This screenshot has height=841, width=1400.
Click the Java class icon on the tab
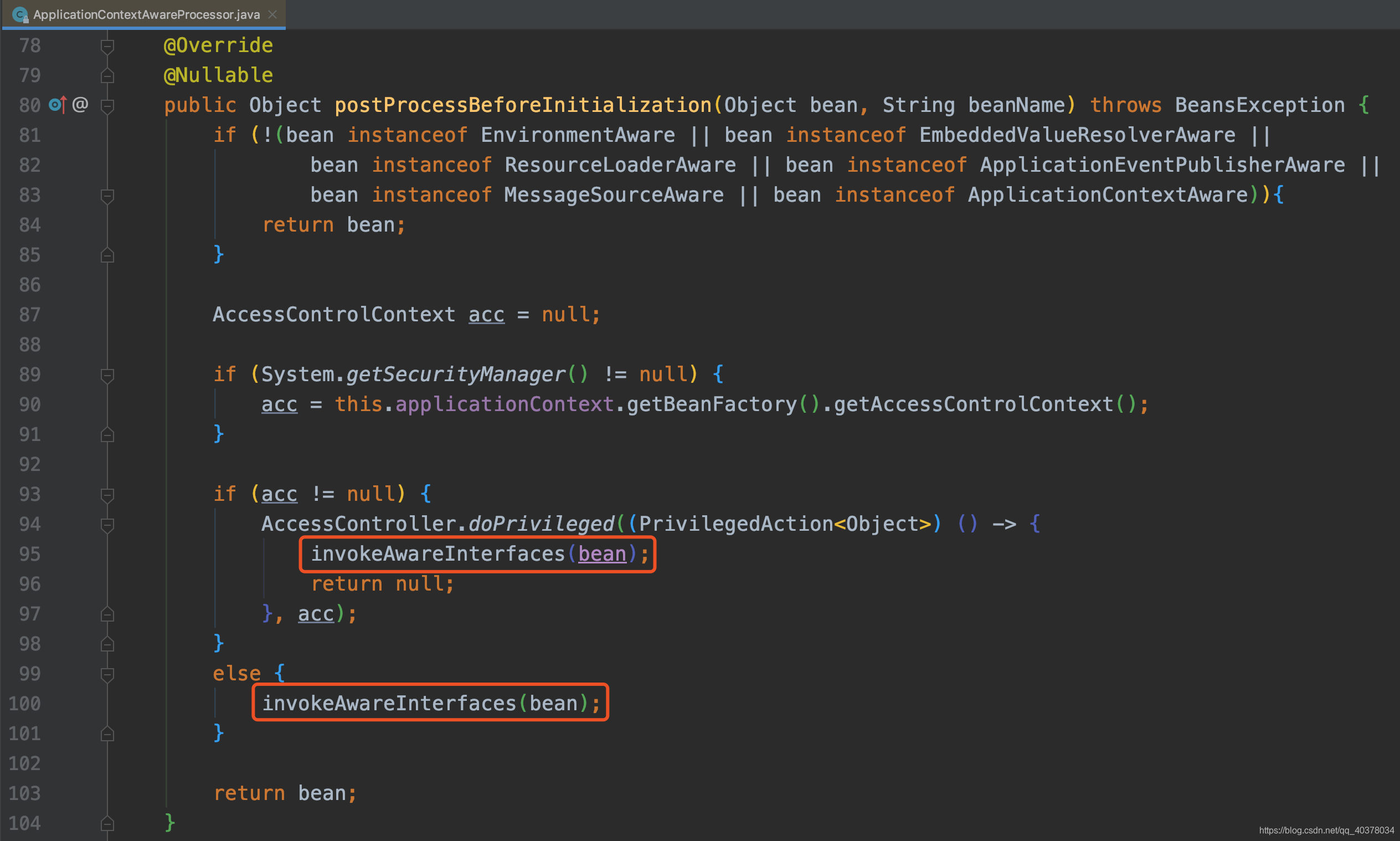20,15
